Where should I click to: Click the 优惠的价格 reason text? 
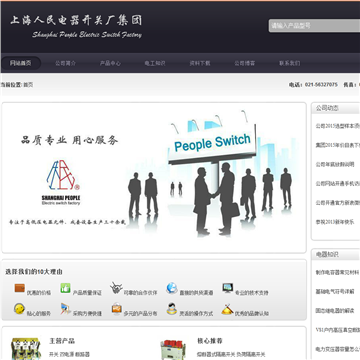click(39, 293)
